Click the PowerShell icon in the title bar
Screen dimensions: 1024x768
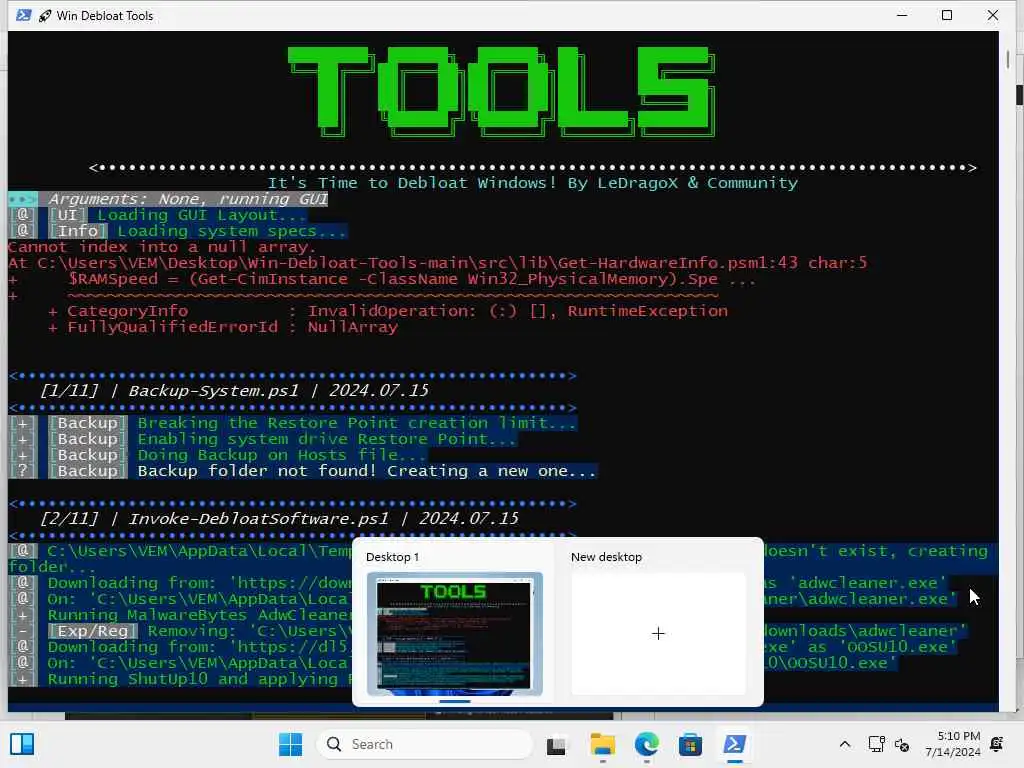[x=24, y=15]
